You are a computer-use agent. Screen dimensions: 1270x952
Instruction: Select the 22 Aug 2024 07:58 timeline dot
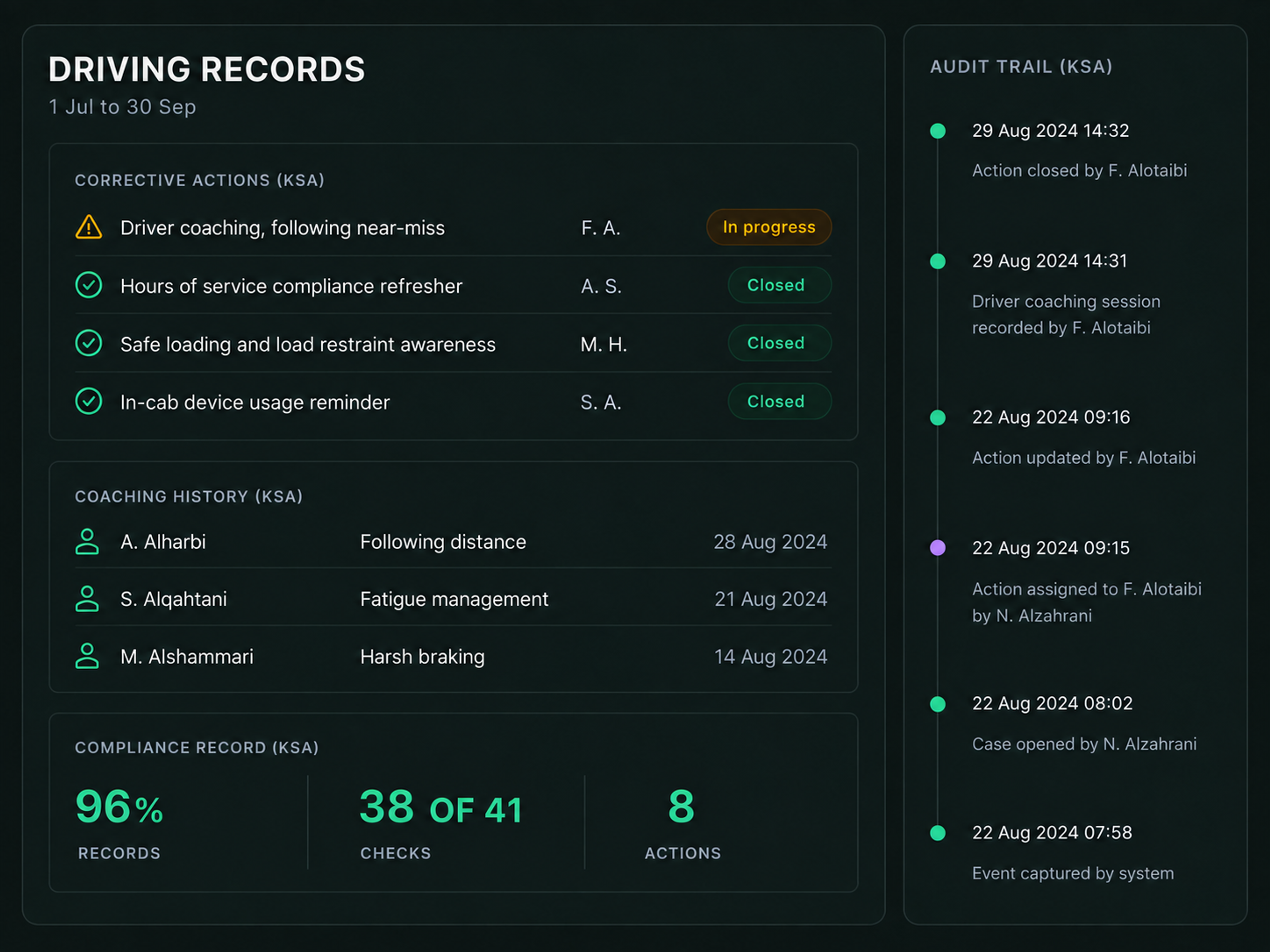click(x=938, y=833)
